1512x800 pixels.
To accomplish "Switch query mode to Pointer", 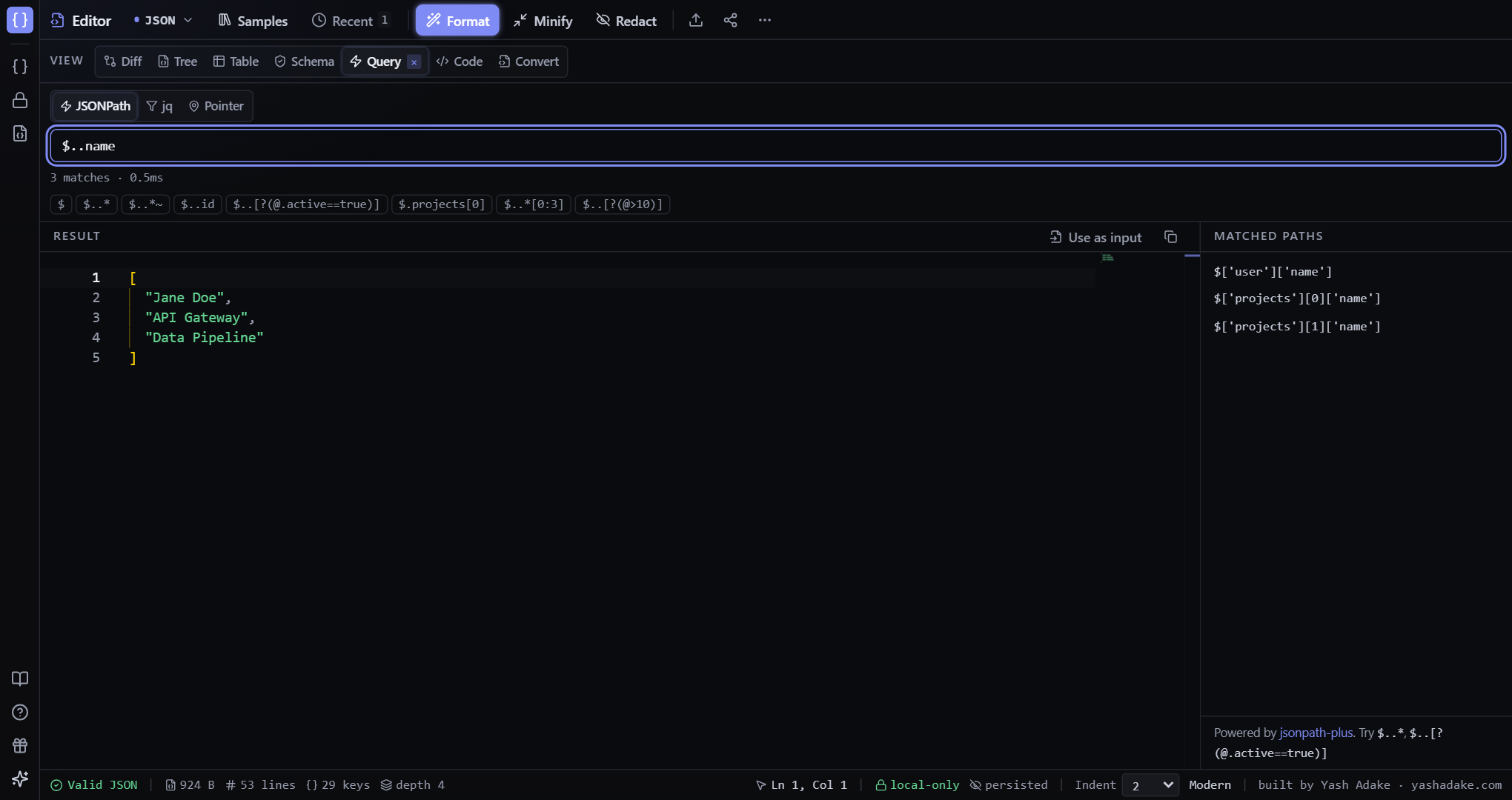I will [216, 106].
